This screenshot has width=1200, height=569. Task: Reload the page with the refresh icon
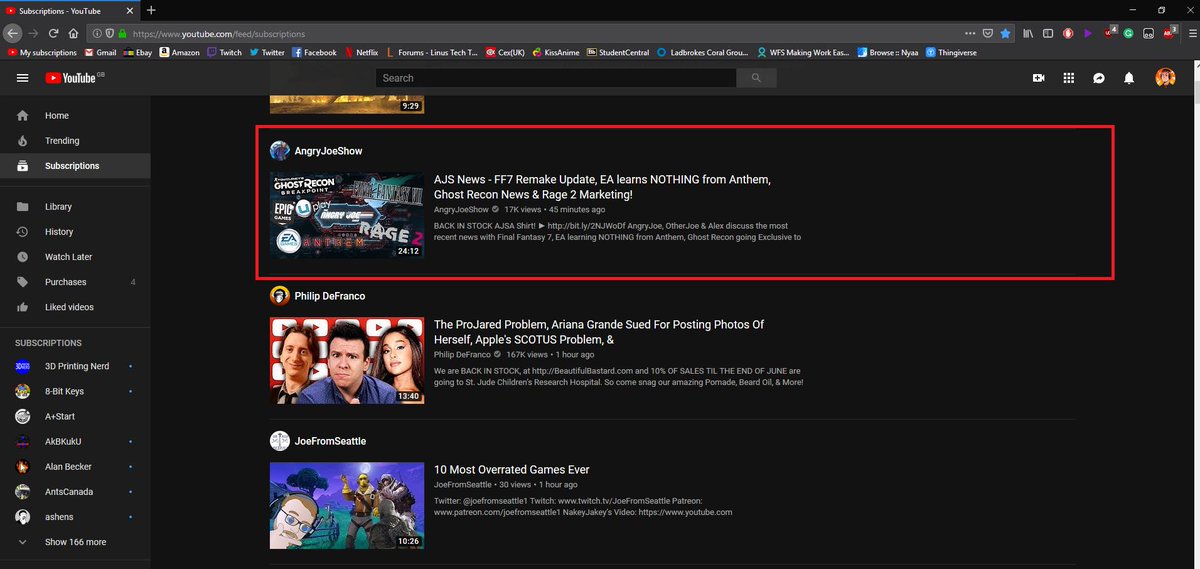pyautogui.click(x=54, y=33)
